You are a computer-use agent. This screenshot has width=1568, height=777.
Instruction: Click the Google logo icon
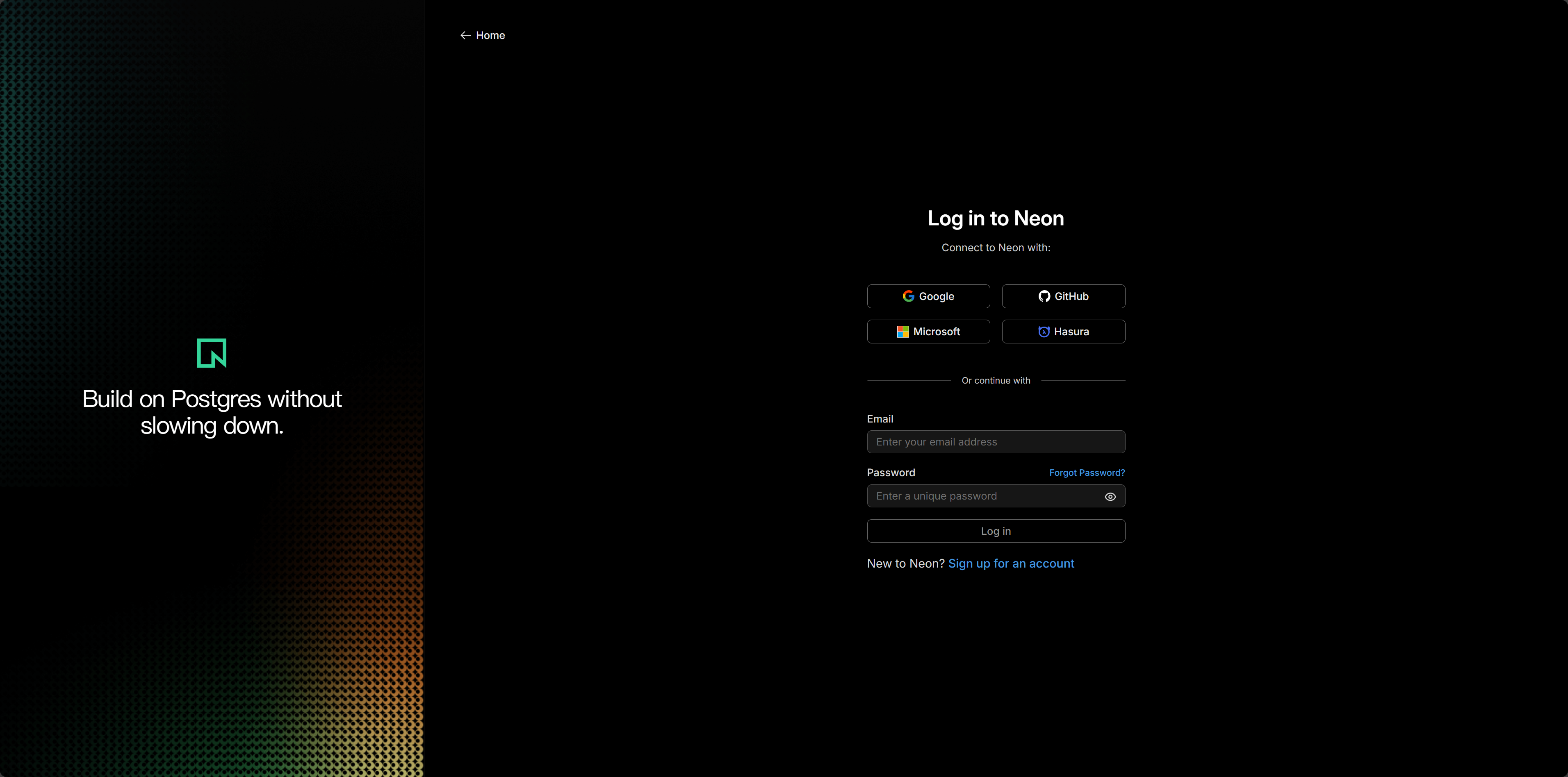pyautogui.click(x=908, y=296)
